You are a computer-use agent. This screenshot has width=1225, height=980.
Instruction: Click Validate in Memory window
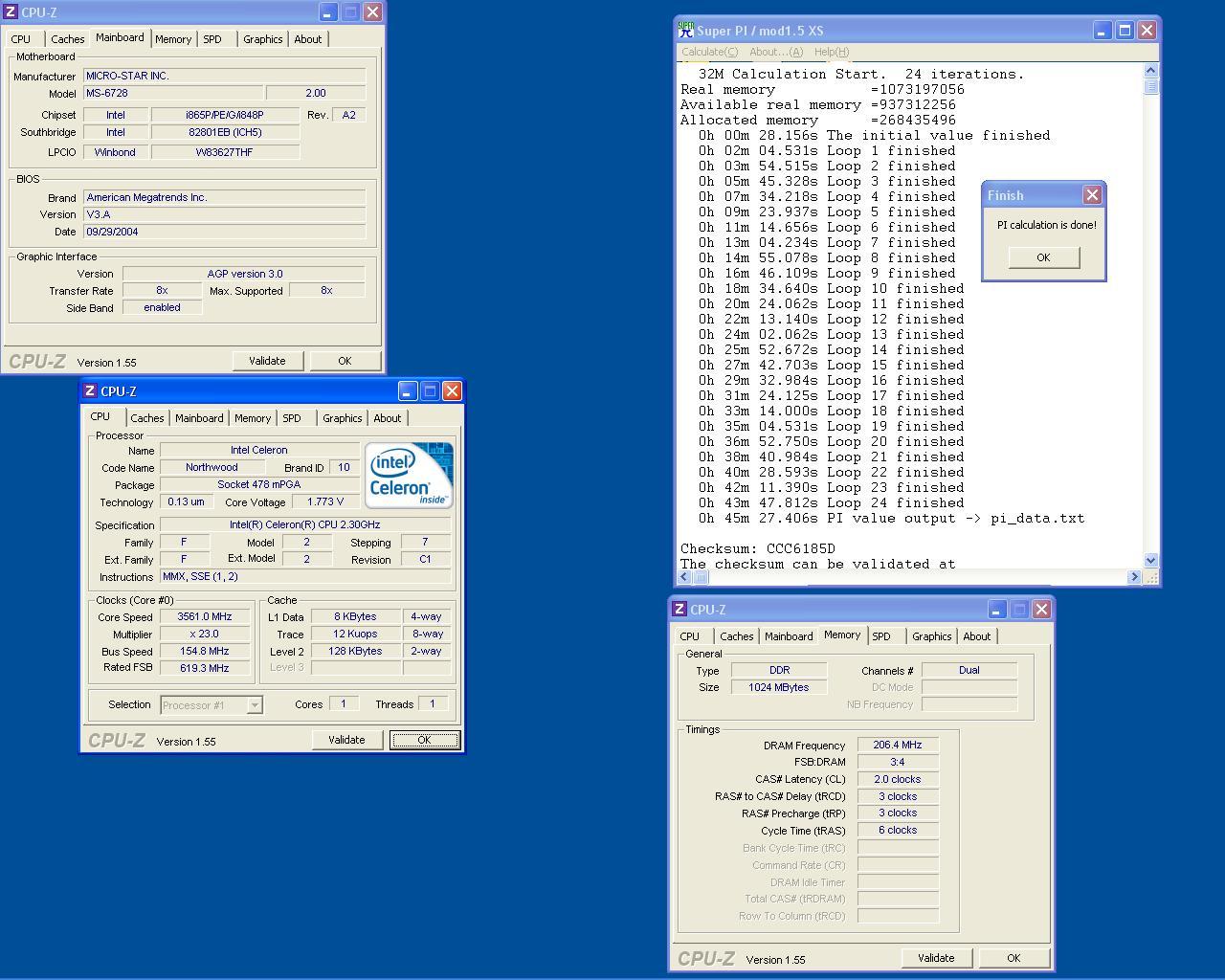(936, 958)
